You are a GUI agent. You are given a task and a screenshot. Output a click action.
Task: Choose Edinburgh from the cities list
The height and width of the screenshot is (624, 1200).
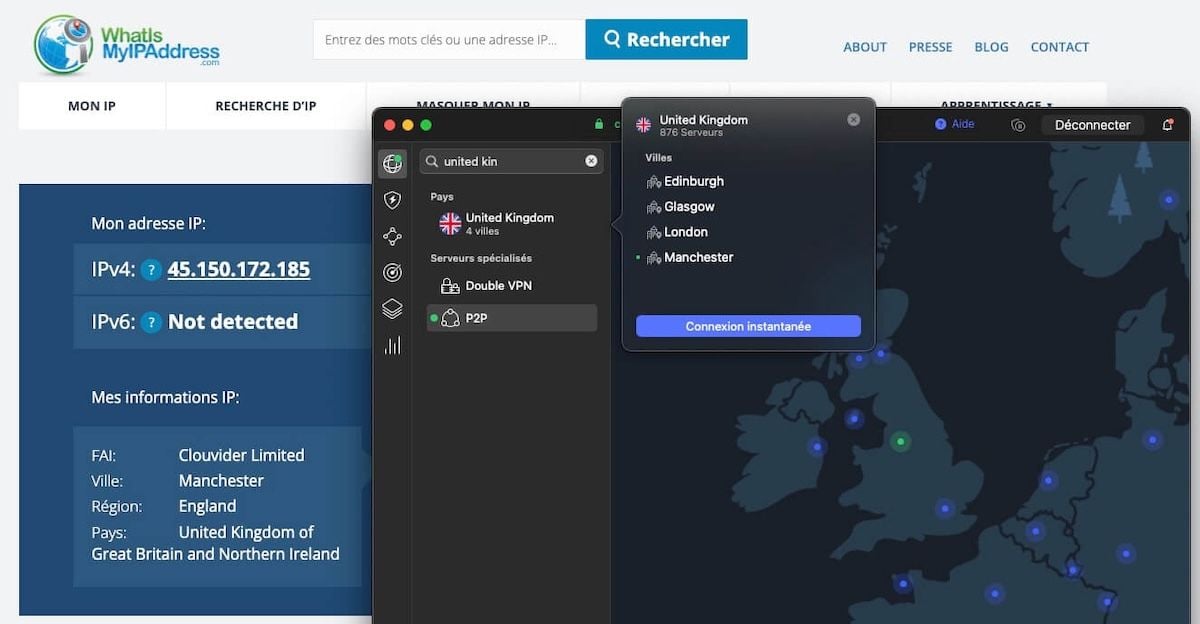coord(694,181)
